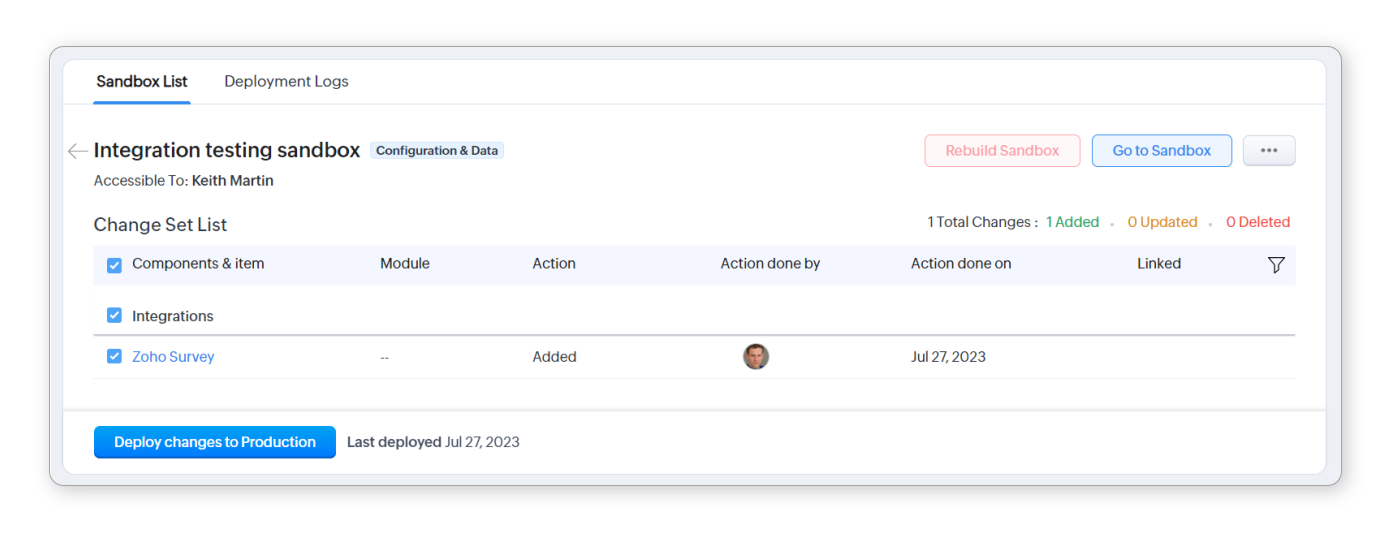Open the Deployment Logs tab

point(286,82)
